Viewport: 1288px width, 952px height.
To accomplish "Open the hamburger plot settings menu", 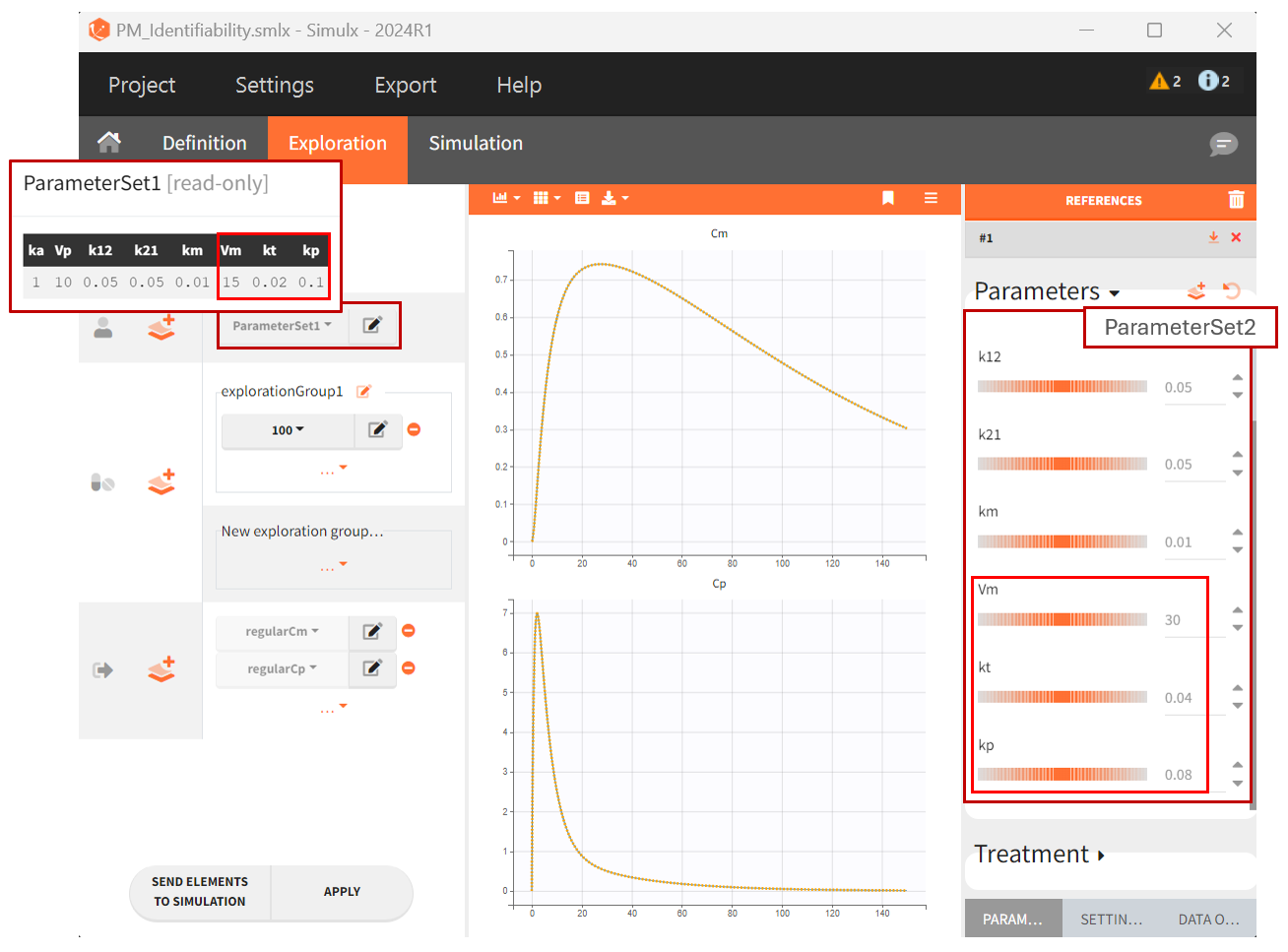I will [931, 198].
